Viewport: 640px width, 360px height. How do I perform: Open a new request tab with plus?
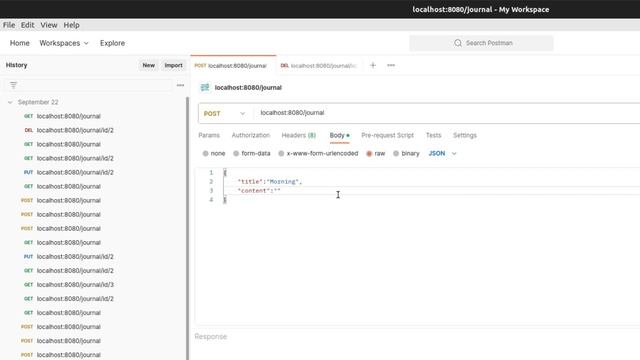(x=373, y=65)
